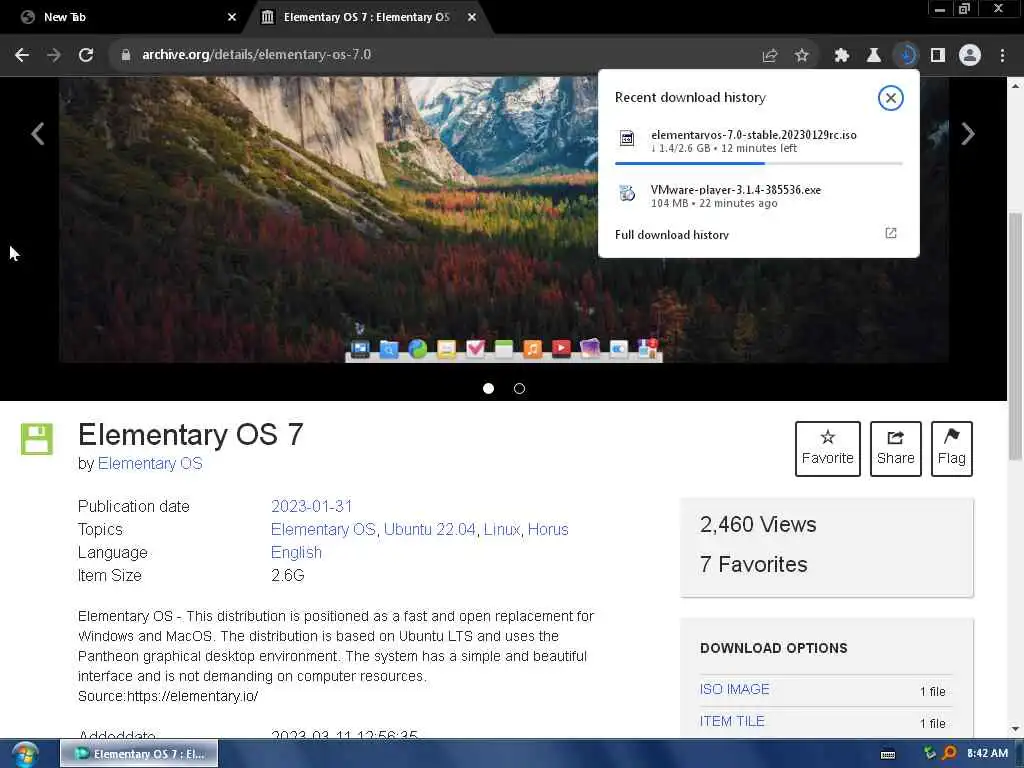The image size is (1024, 768).
Task: Click the taskbar keyboard icon
Action: 888,754
